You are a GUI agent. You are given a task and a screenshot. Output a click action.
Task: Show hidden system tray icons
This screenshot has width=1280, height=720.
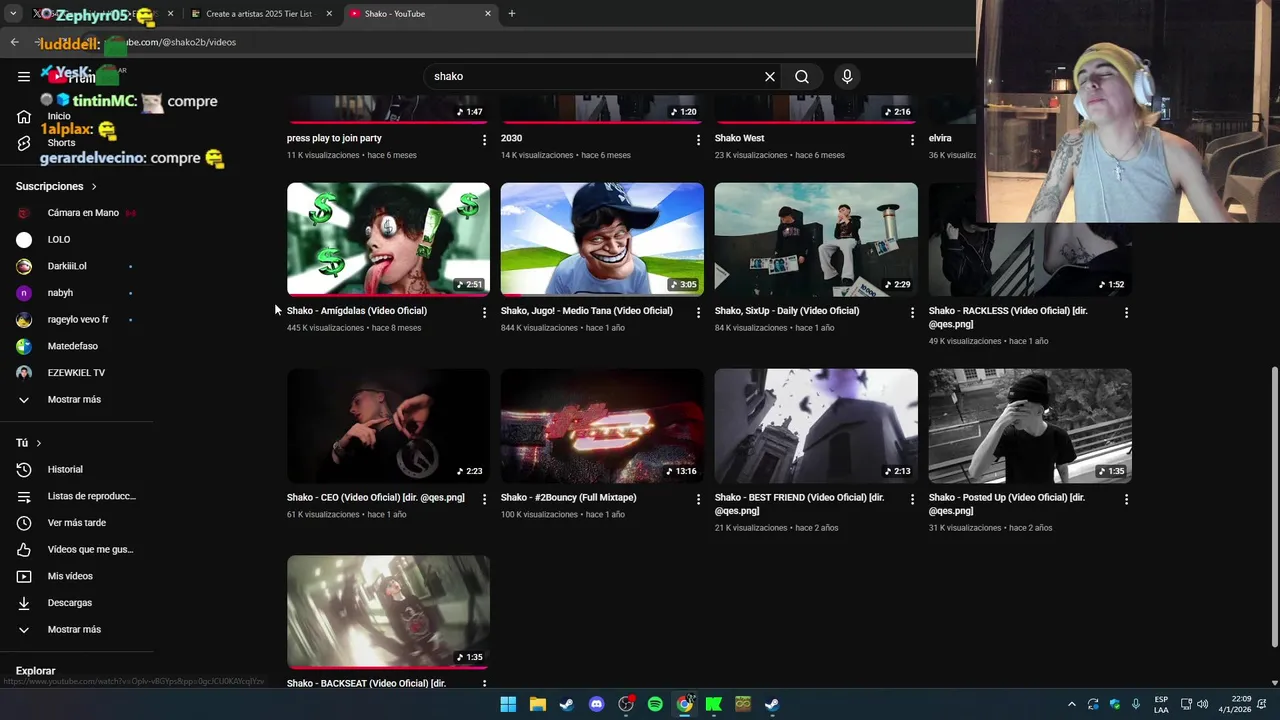pos(1071,704)
